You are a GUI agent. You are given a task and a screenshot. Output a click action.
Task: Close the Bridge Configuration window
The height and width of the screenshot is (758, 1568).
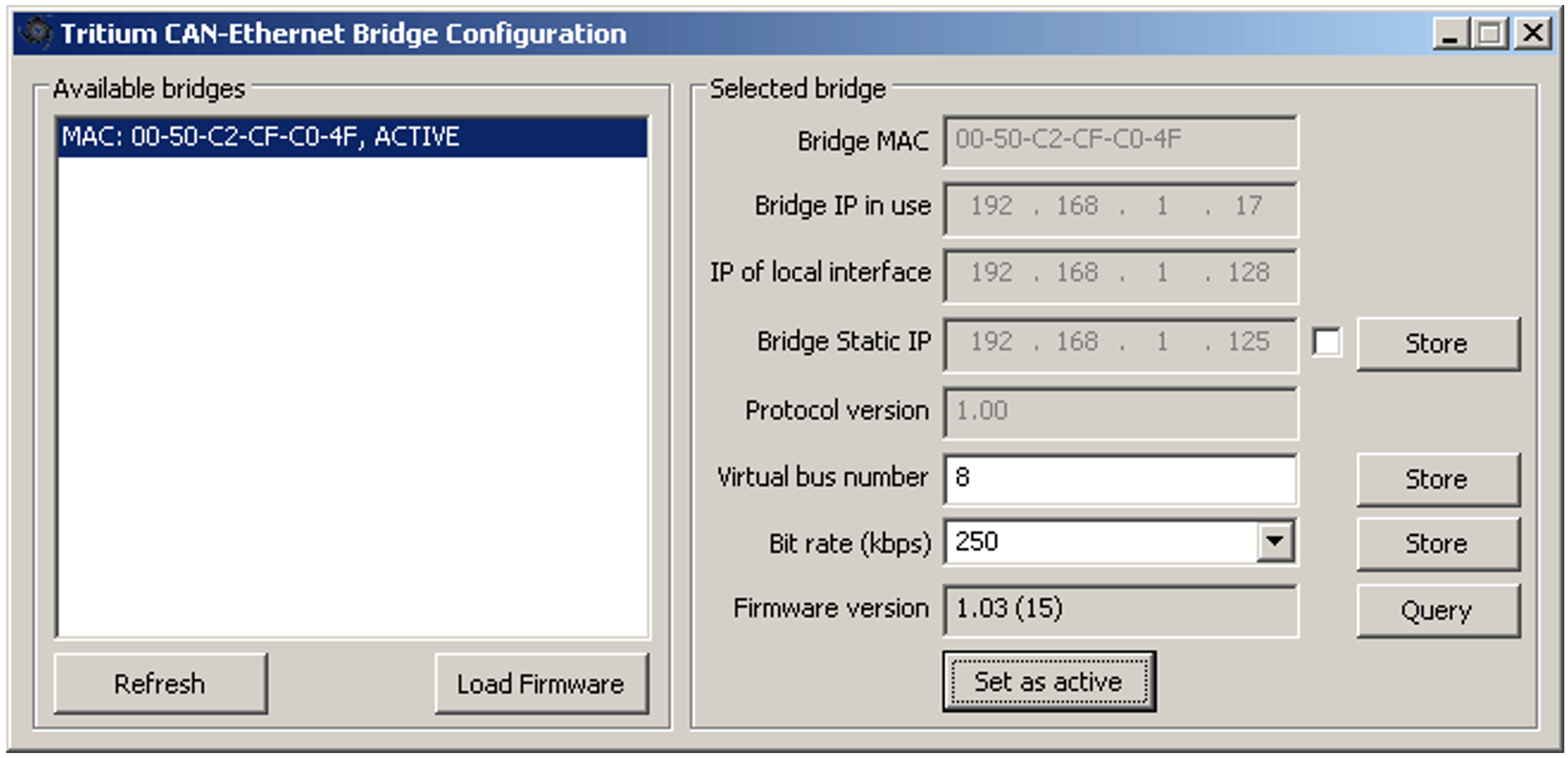tap(1533, 33)
